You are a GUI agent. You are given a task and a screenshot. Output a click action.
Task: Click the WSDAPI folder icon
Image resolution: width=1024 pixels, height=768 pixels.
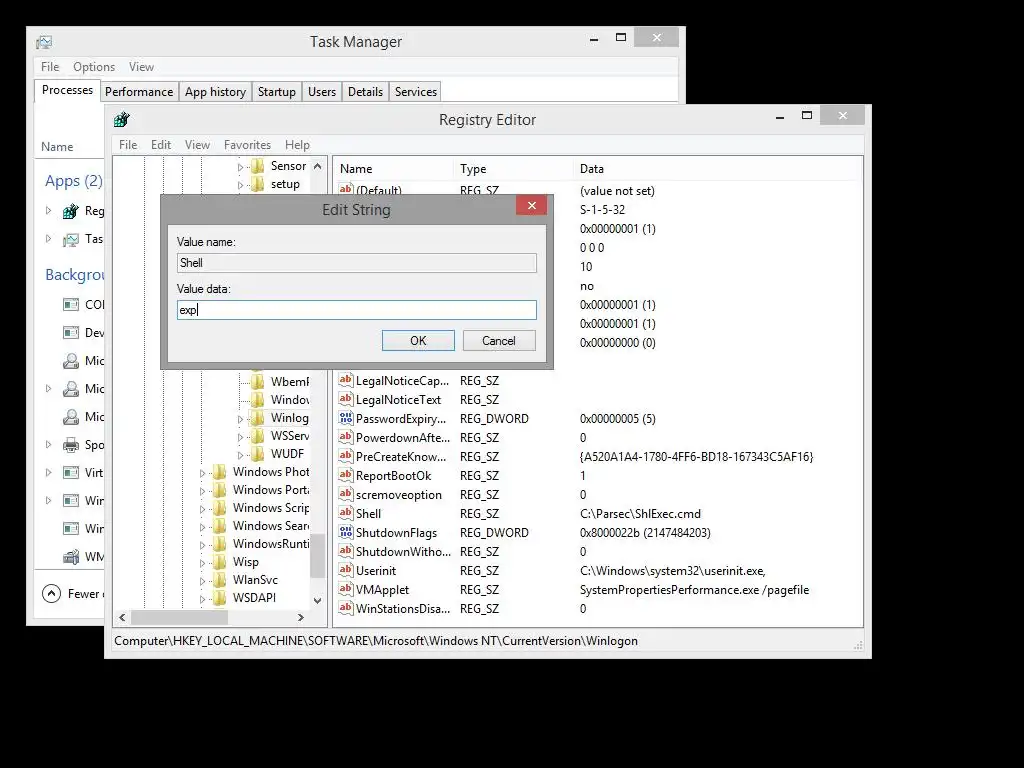220,598
